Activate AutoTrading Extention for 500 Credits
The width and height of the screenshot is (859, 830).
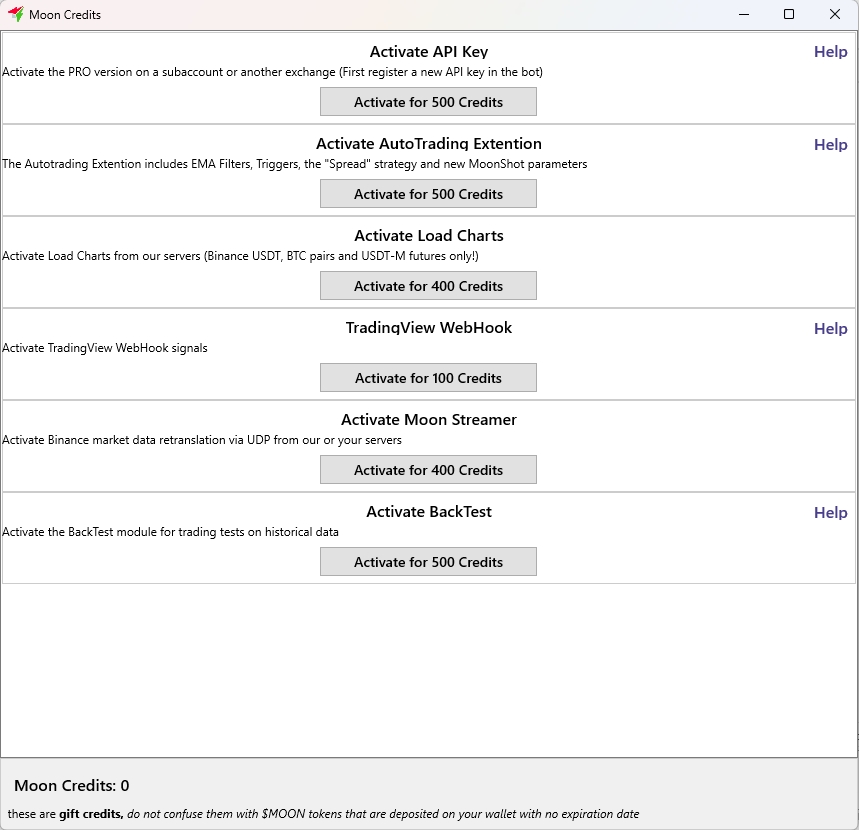[428, 194]
